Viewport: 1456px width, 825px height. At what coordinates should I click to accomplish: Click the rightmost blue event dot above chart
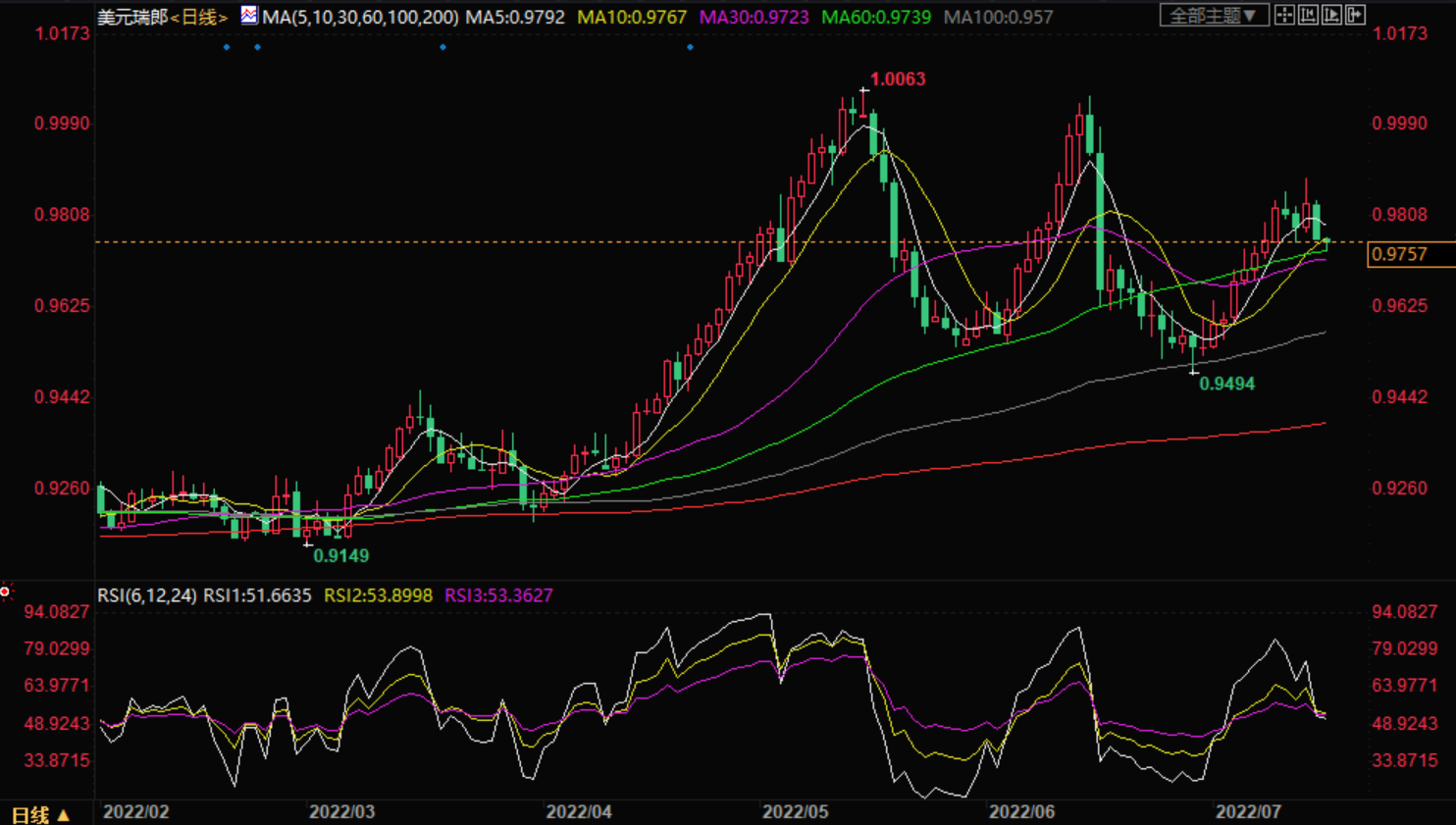click(x=690, y=47)
